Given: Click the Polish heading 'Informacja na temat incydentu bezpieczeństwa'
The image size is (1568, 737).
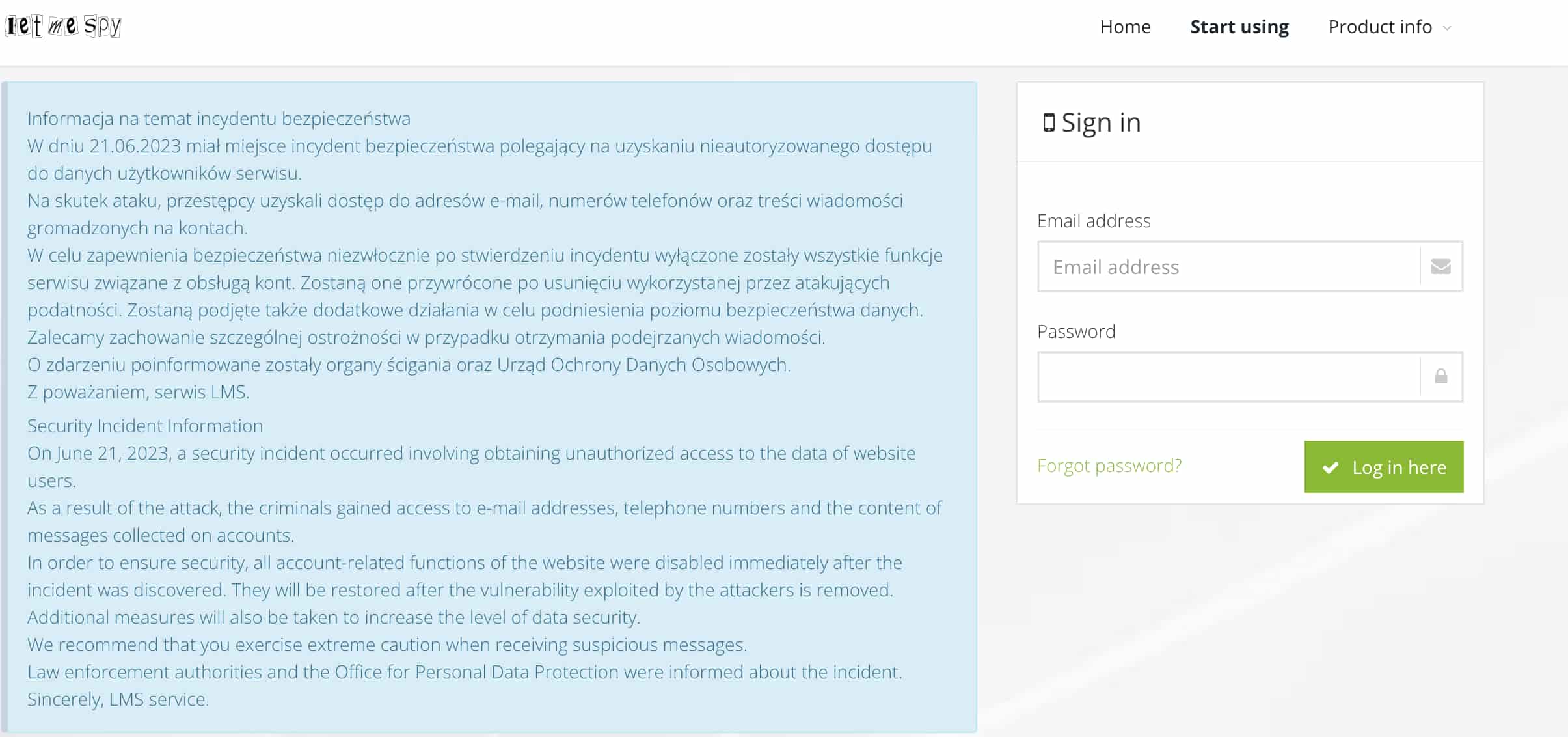Looking at the screenshot, I should (219, 118).
